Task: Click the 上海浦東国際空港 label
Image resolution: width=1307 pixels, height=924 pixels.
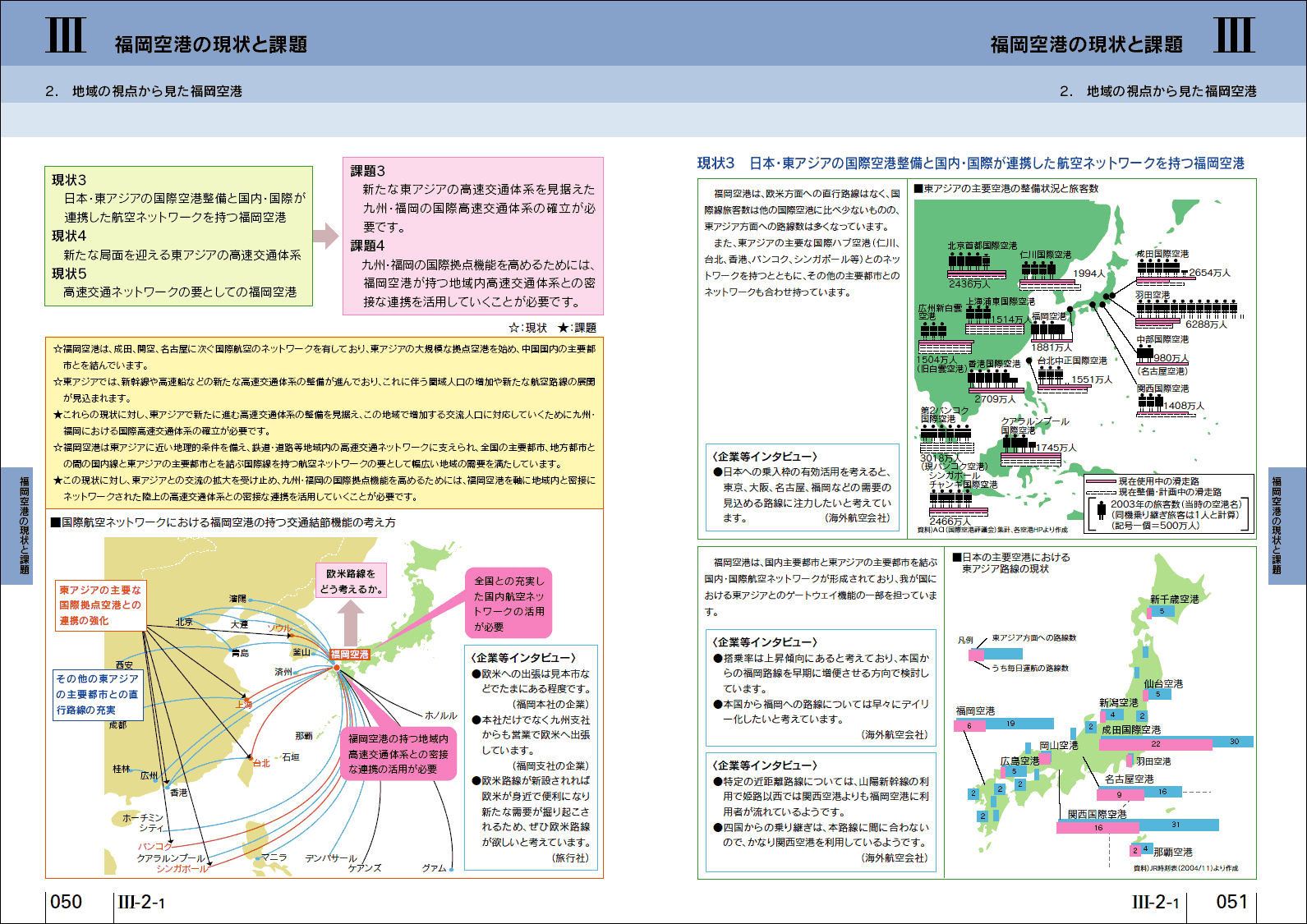Action: pos(1001,301)
